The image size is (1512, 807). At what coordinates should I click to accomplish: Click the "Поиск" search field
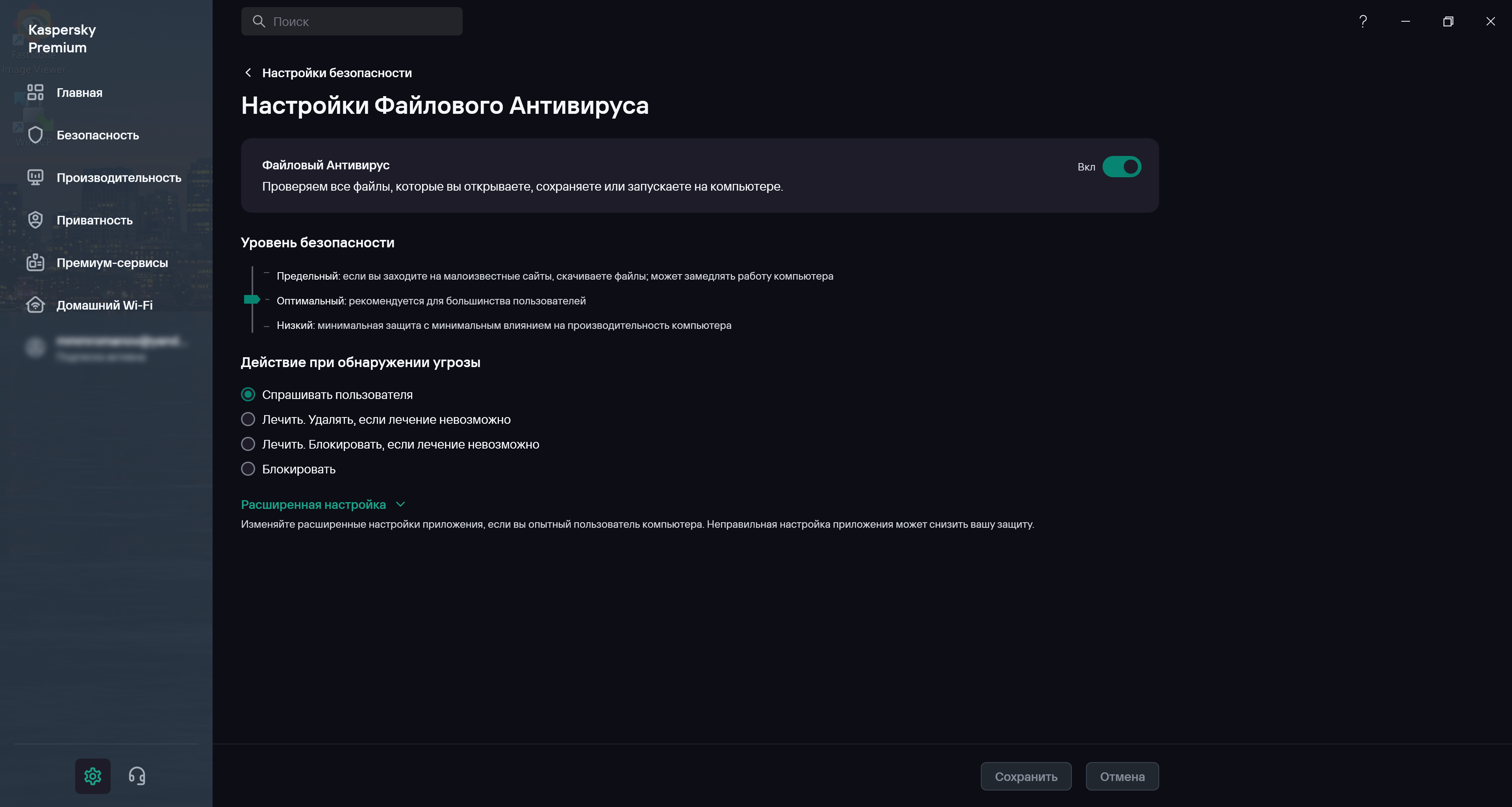click(352, 22)
